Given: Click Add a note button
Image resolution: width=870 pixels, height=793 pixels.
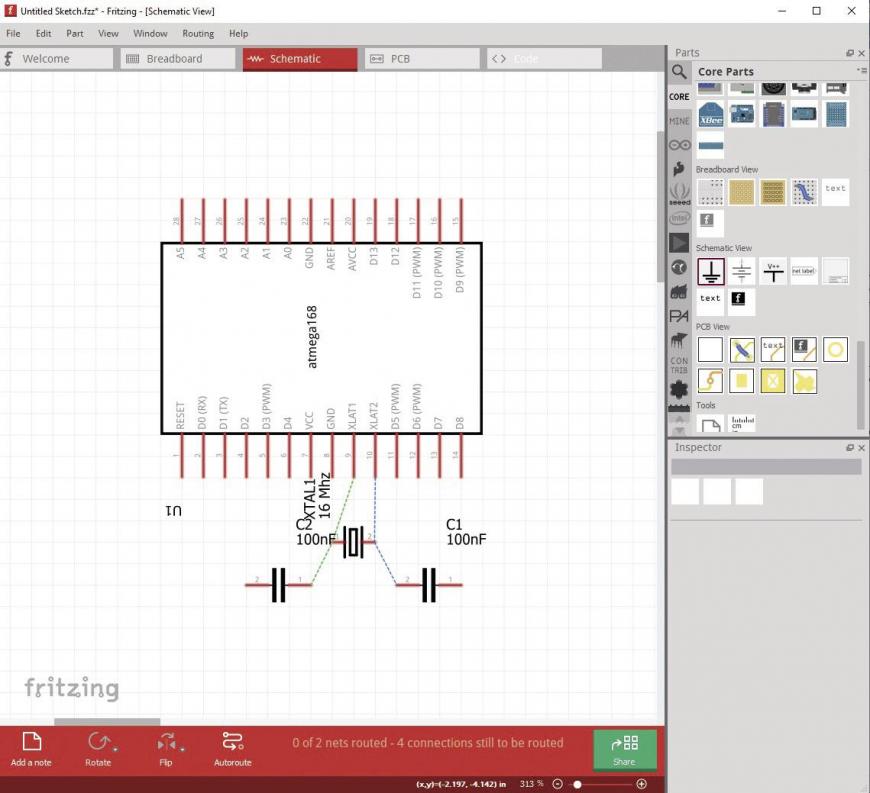Looking at the screenshot, I should coord(31,750).
